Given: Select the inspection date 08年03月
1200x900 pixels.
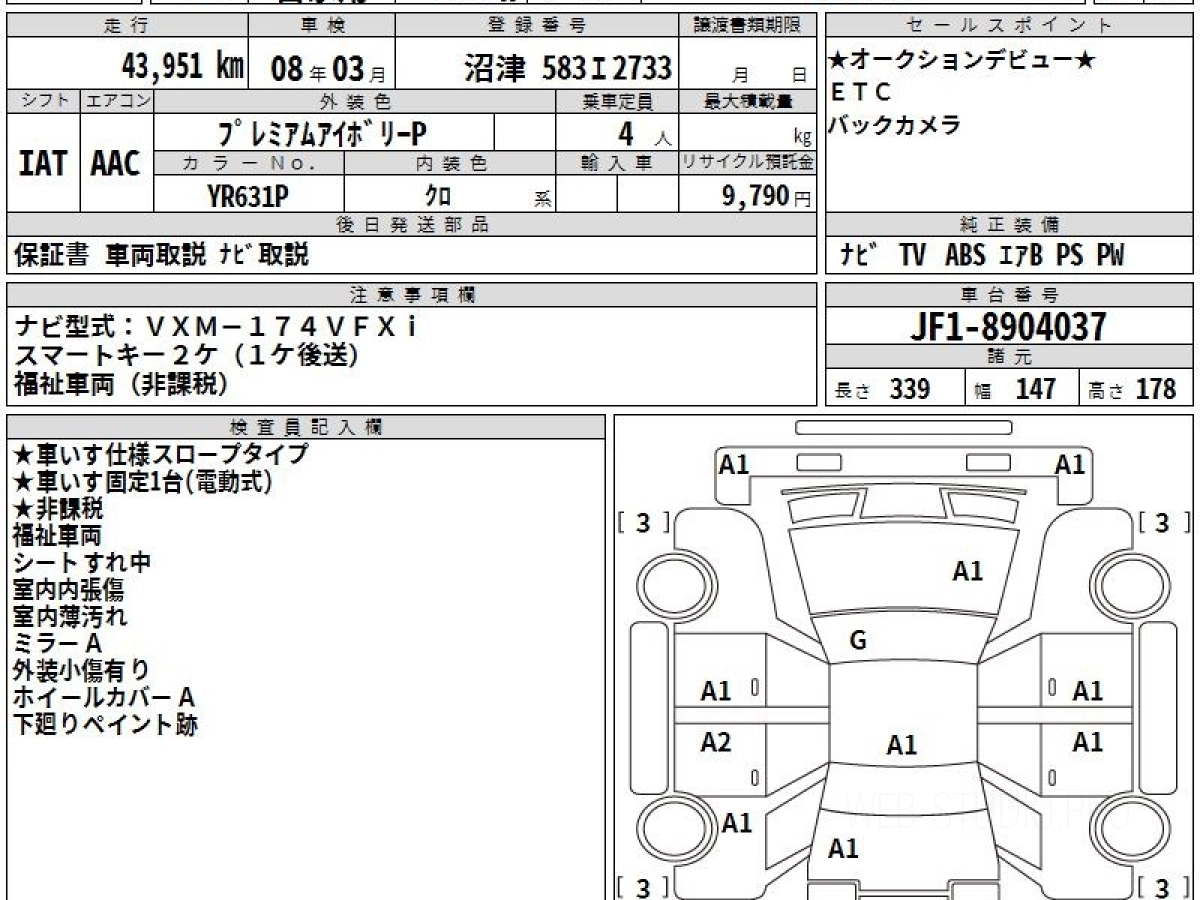Looking at the screenshot, I should pos(328,68).
